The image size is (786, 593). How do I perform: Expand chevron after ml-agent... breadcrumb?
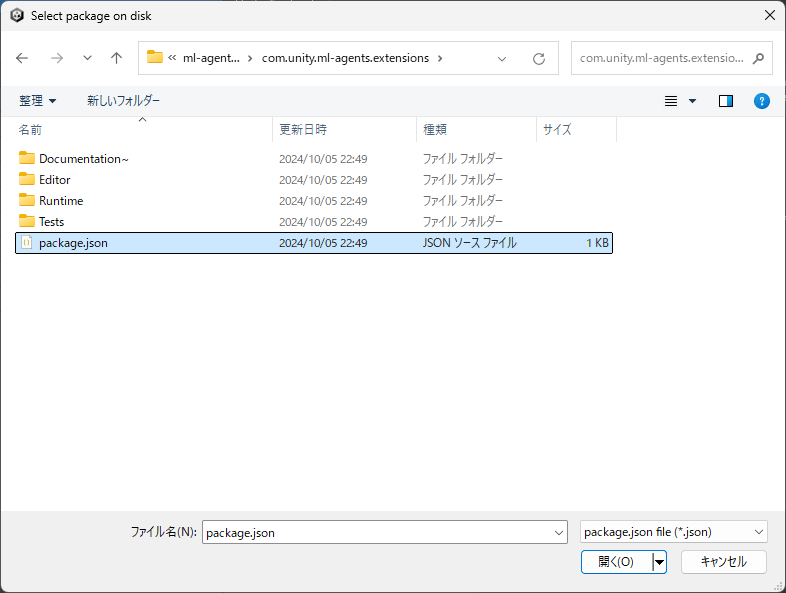250,58
